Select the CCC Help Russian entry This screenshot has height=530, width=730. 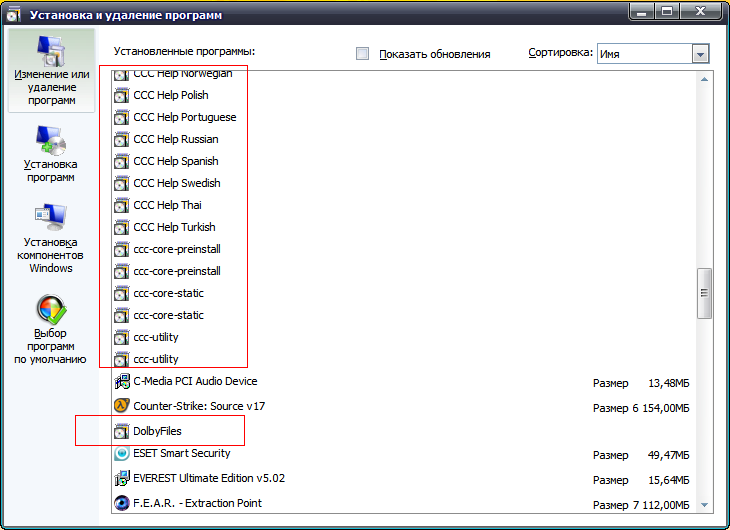(176, 139)
